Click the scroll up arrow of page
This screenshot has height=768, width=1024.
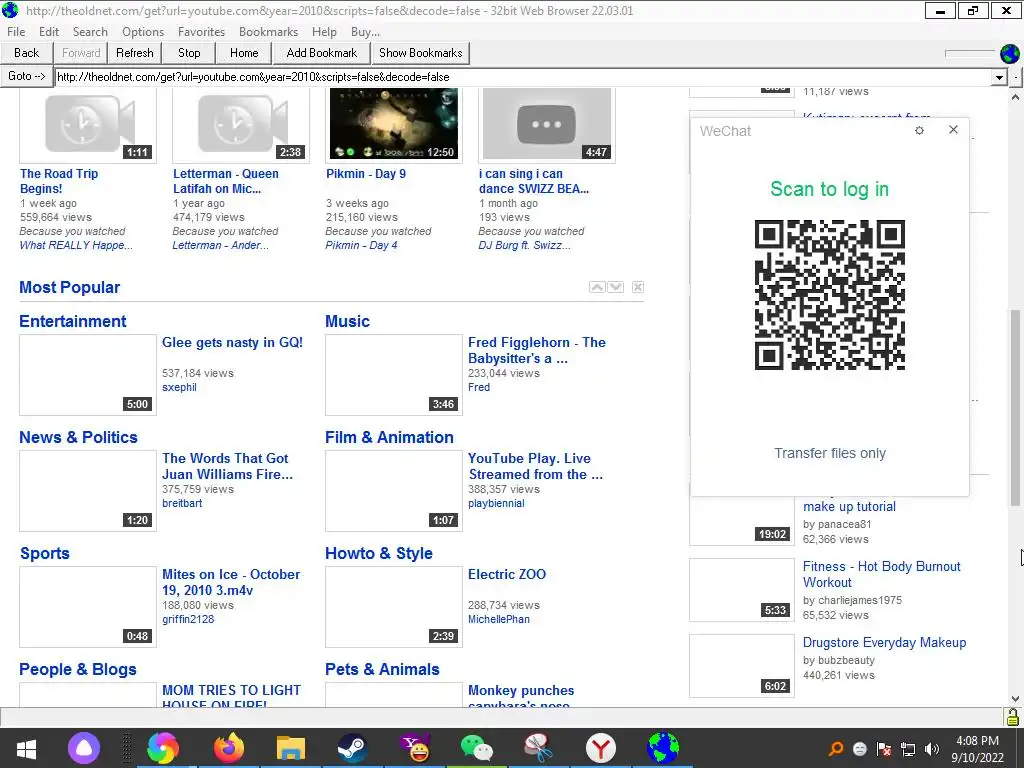pos(1016,97)
